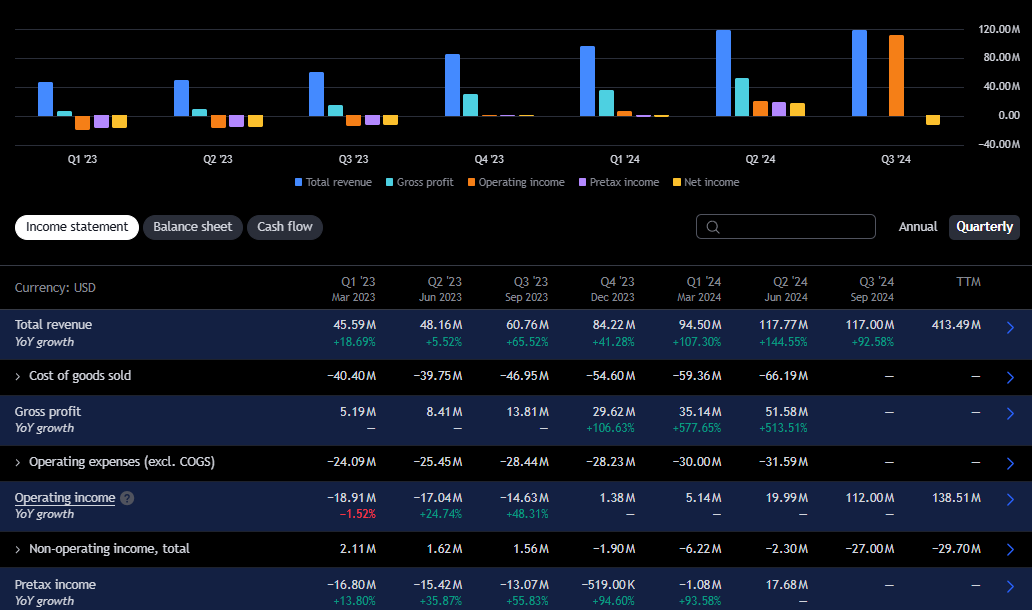The height and width of the screenshot is (610, 1032).
Task: Switch to Balance sheet tab
Action: tap(192, 227)
